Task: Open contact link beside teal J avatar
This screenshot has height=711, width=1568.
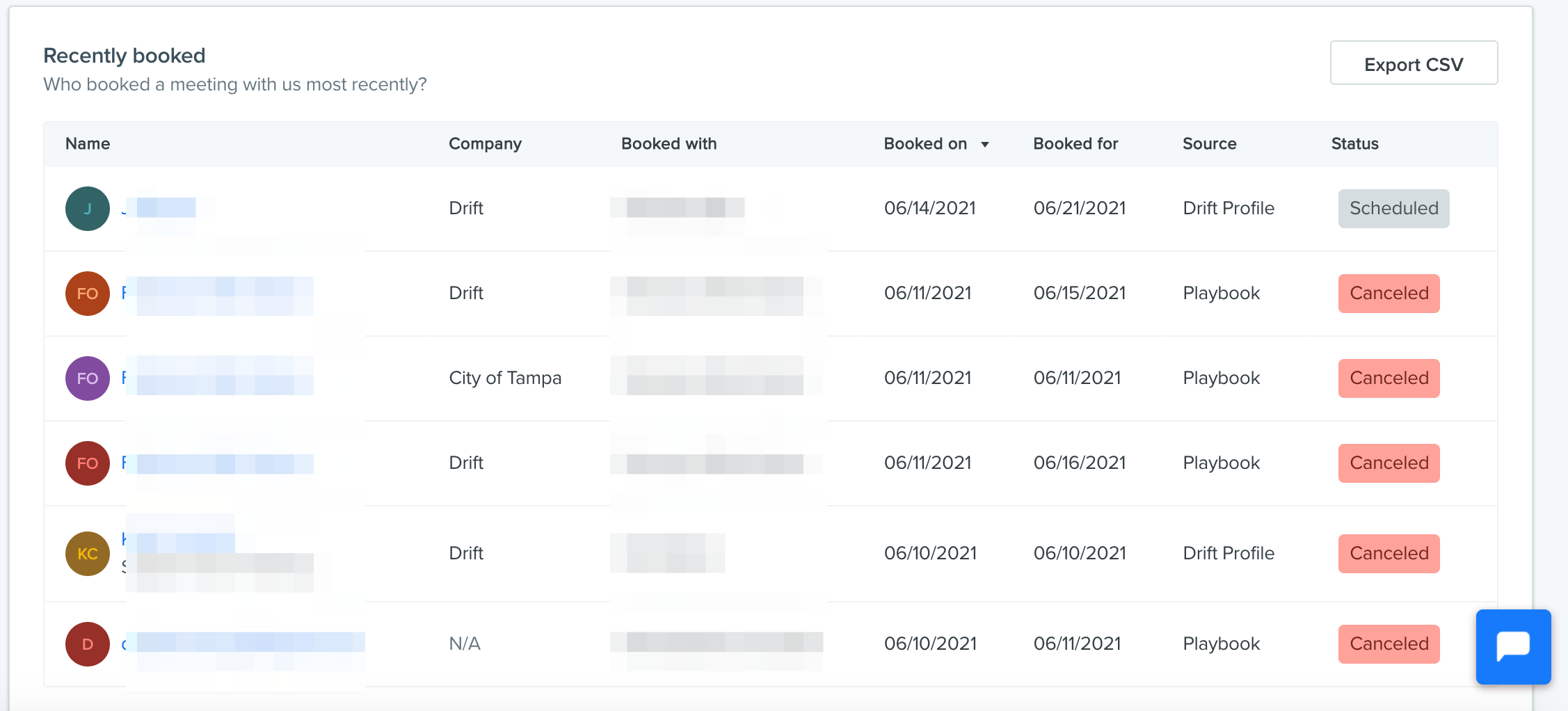Action: [x=159, y=208]
